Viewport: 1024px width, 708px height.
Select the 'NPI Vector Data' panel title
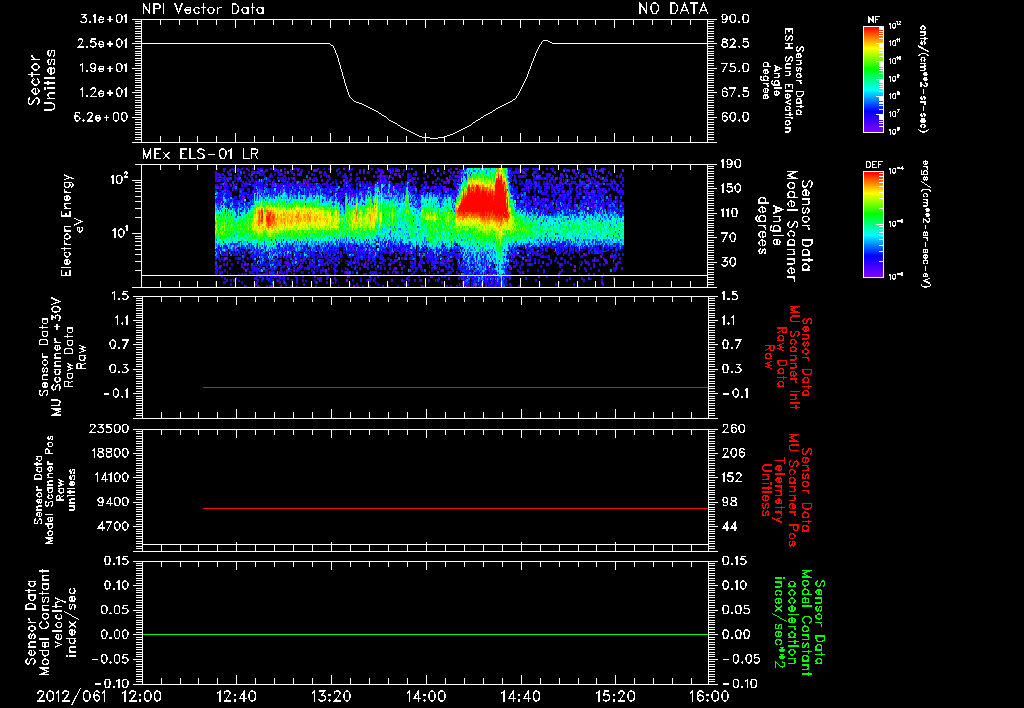point(203,9)
